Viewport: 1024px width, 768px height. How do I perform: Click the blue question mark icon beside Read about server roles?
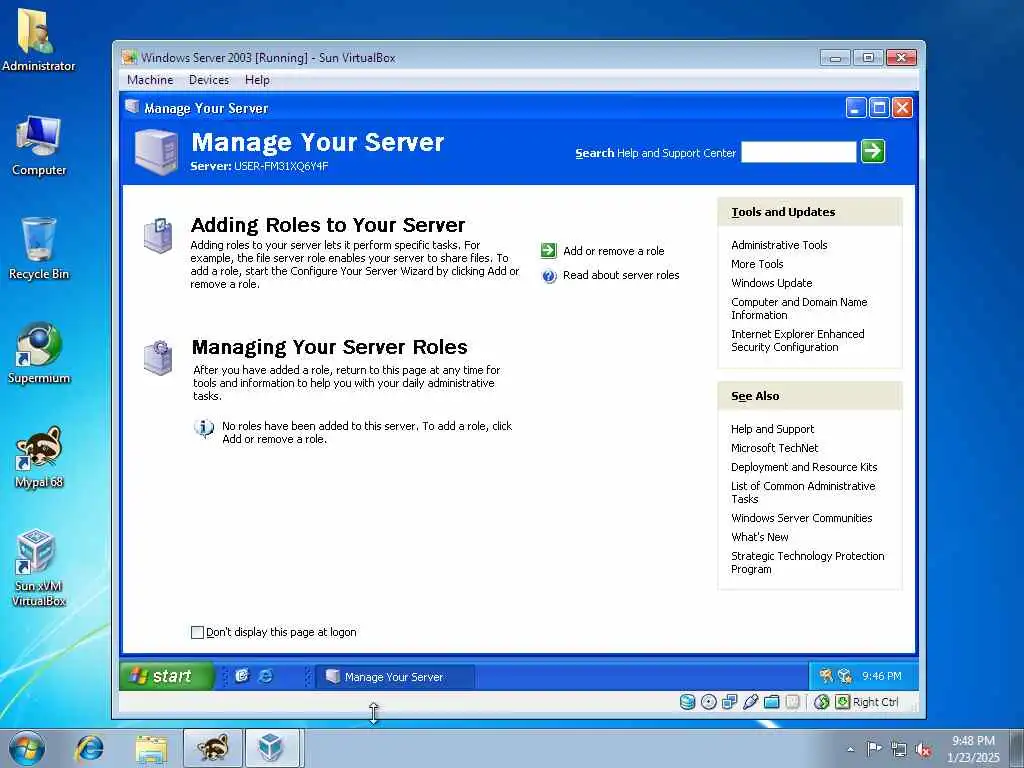coord(549,276)
